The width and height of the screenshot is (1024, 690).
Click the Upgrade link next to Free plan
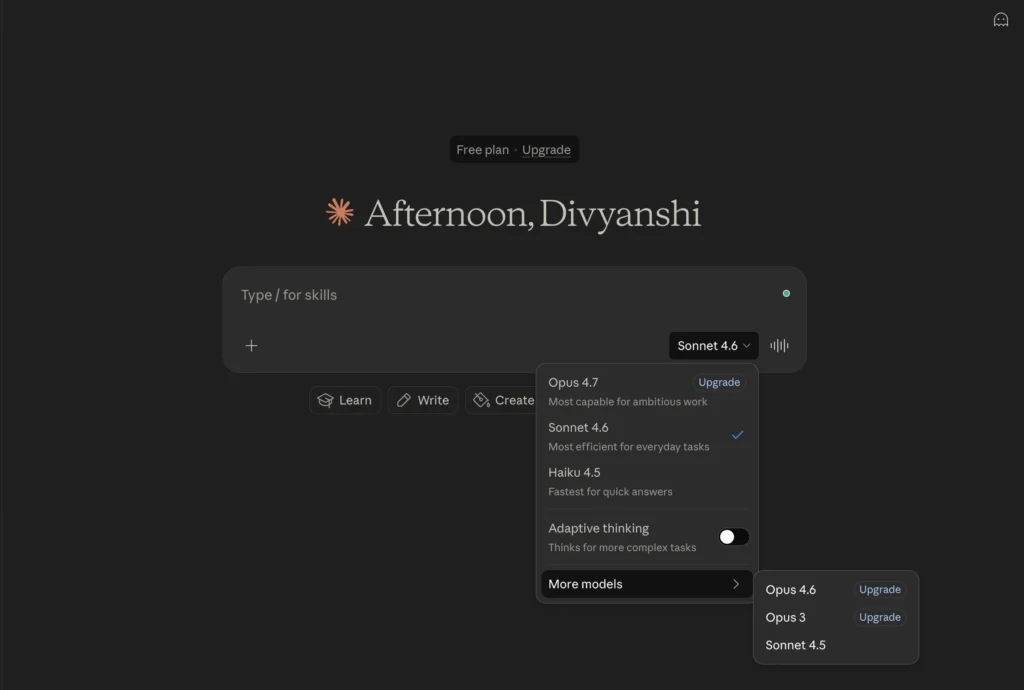point(546,150)
